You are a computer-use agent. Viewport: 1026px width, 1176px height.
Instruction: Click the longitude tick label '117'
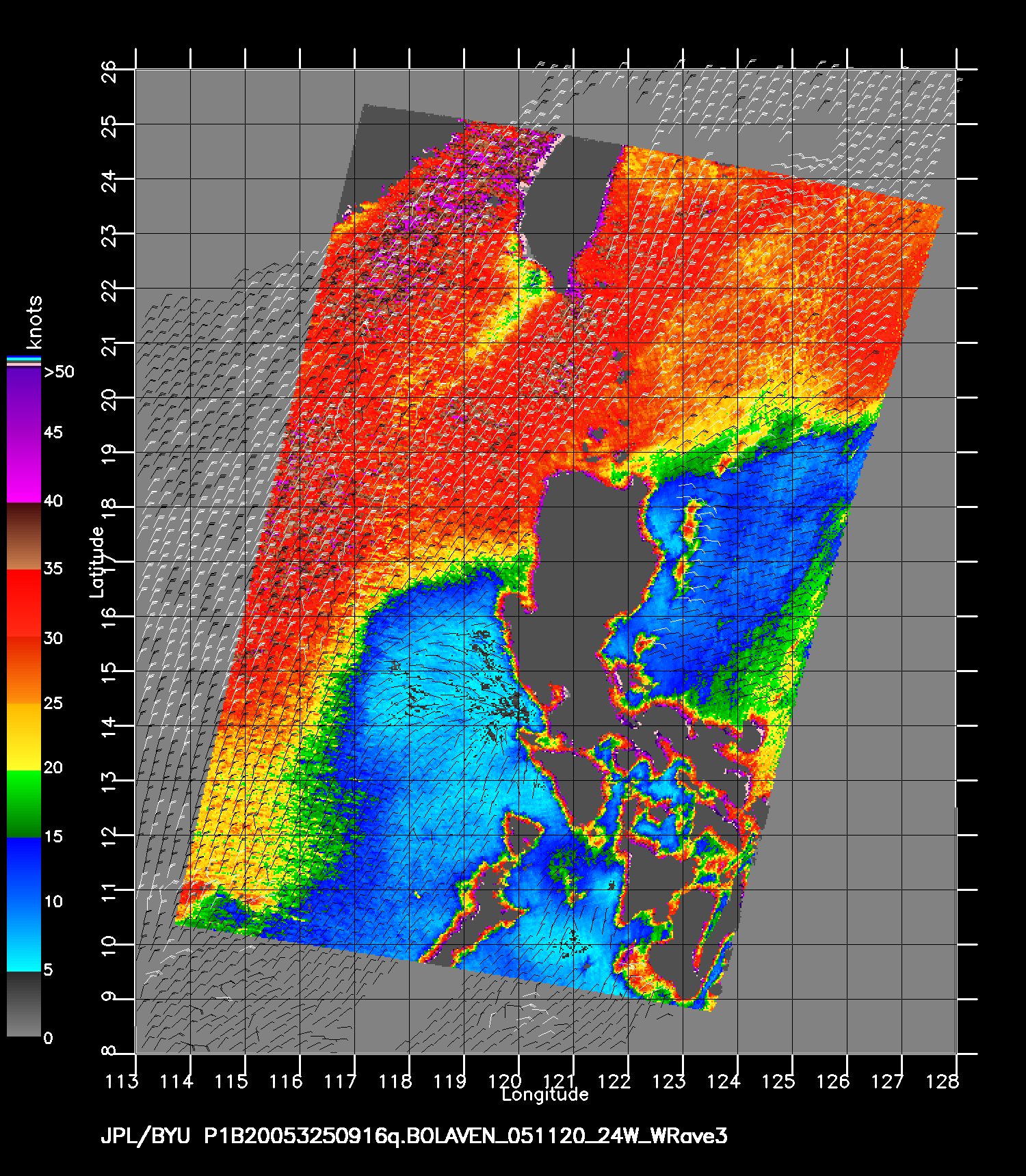click(341, 1082)
